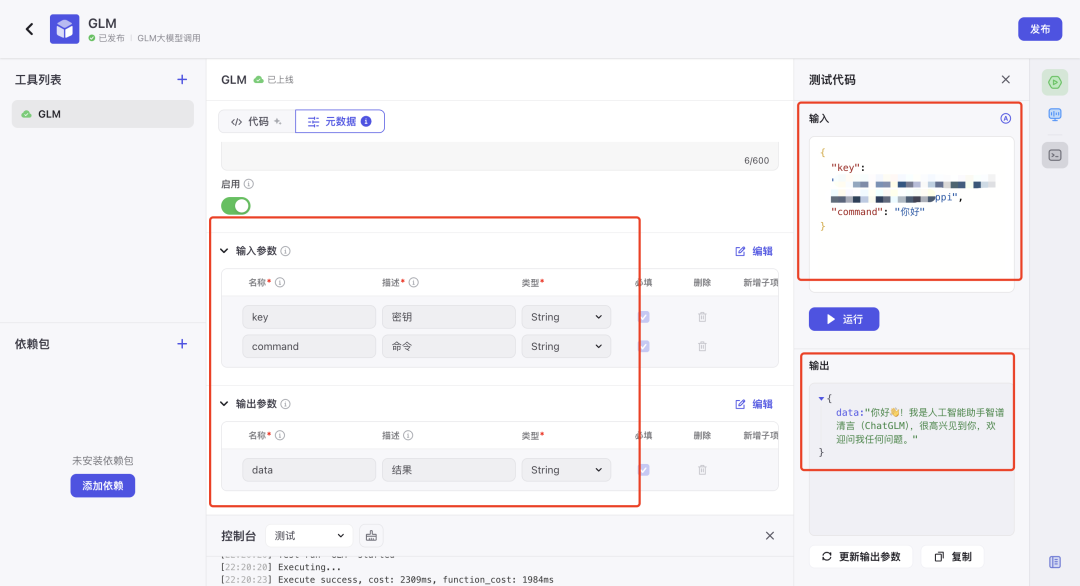Click the info icon beside 启用
The width and height of the screenshot is (1080, 586).
pos(249,184)
